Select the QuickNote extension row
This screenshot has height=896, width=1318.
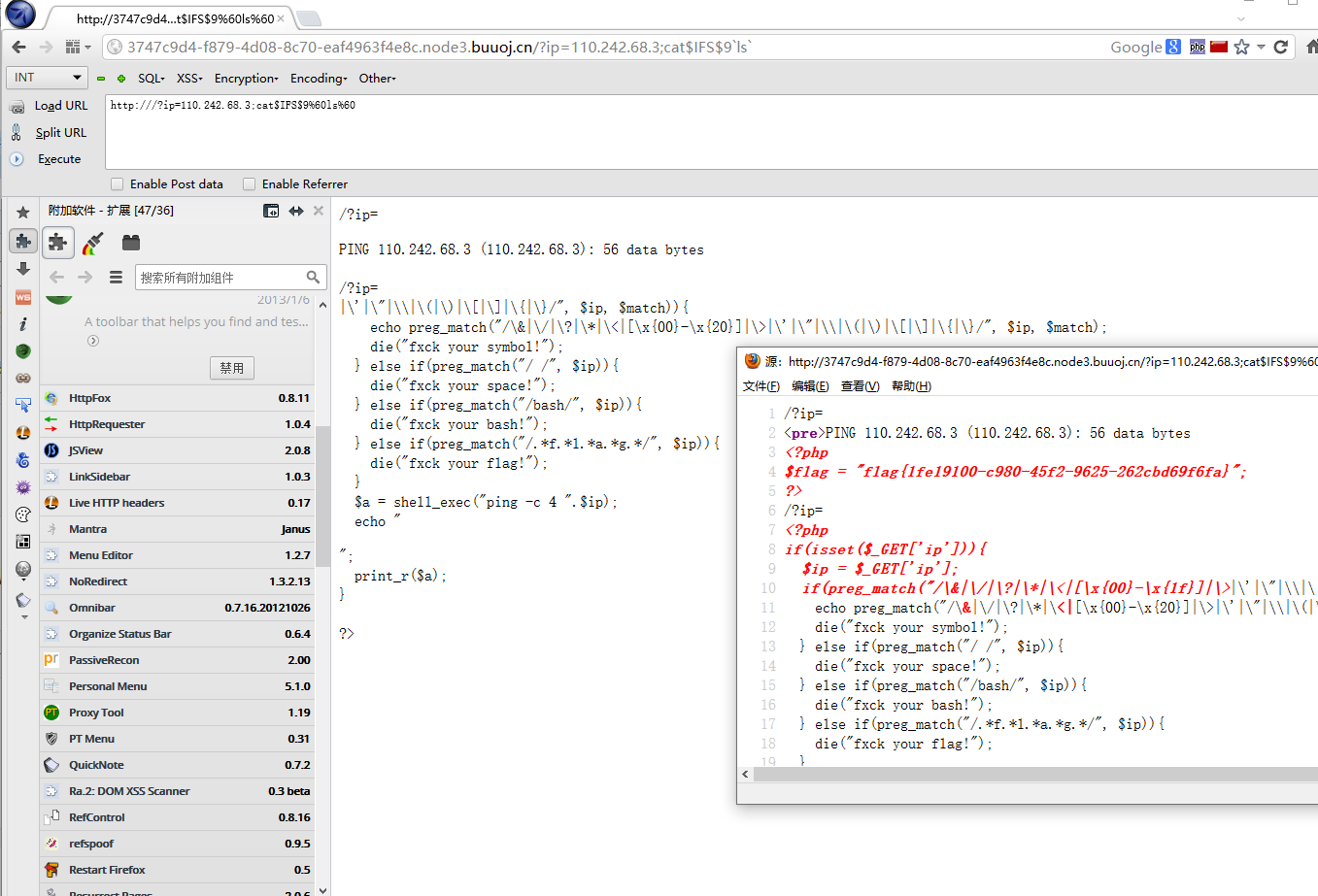coord(178,765)
